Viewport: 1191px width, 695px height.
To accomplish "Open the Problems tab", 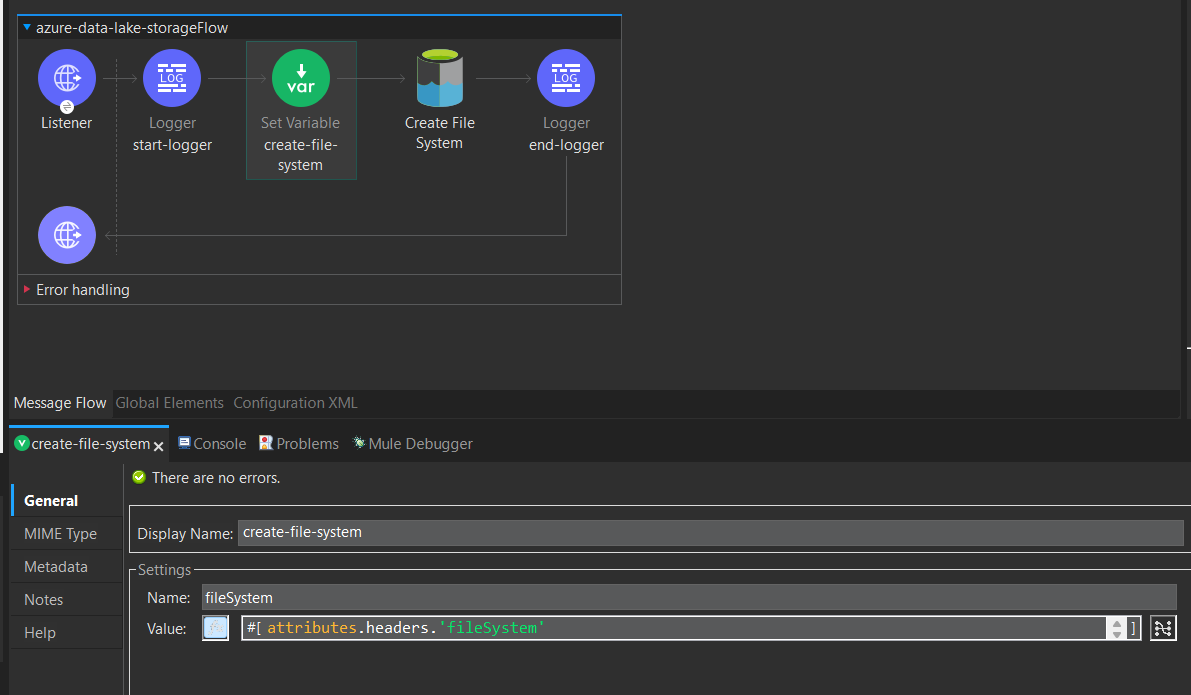I will pyautogui.click(x=304, y=443).
